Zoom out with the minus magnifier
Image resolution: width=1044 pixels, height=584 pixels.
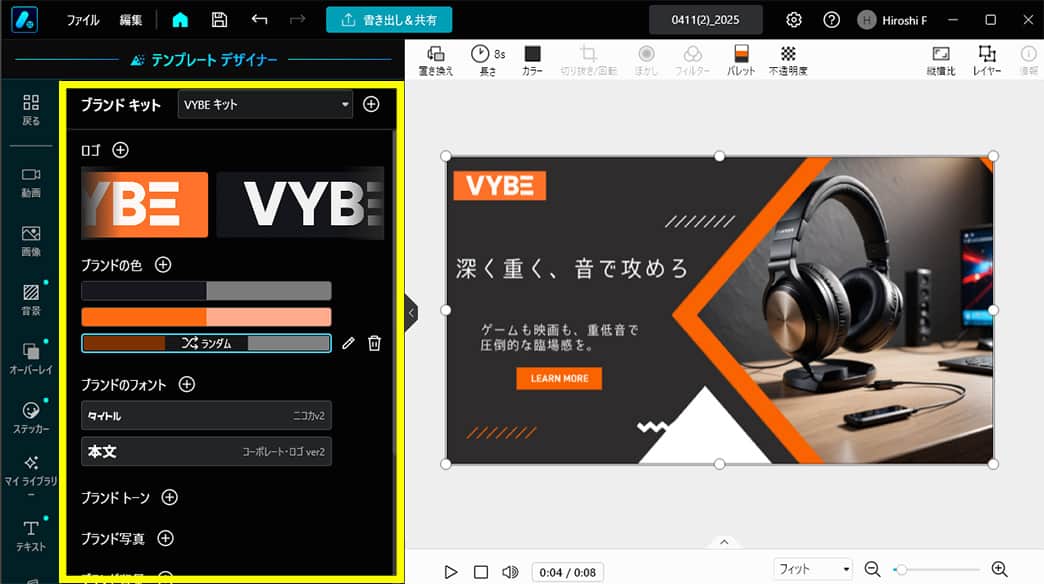872,569
